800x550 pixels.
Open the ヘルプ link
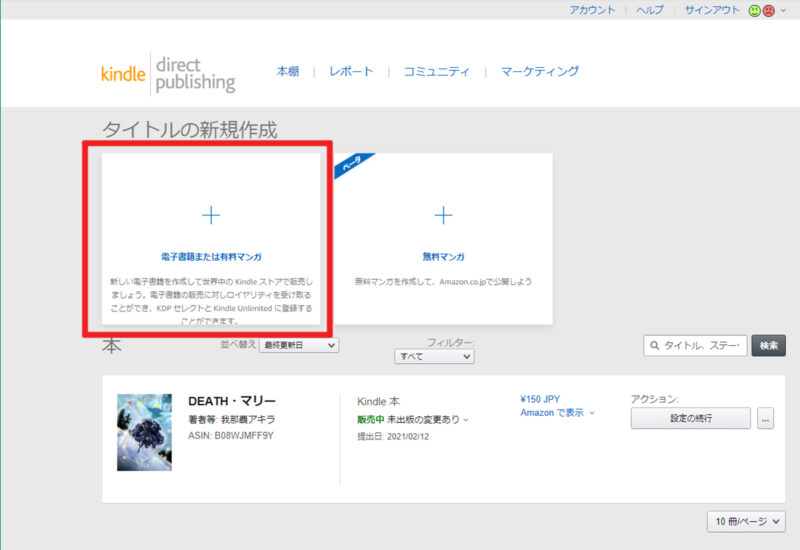649,10
